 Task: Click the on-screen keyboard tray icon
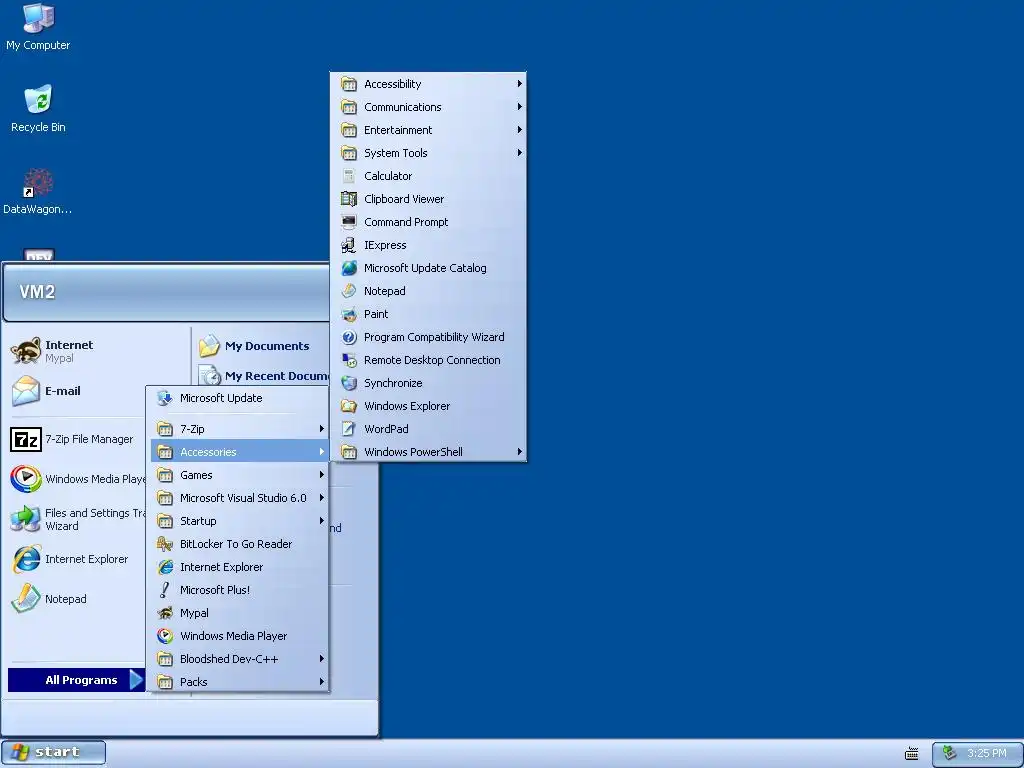point(912,754)
